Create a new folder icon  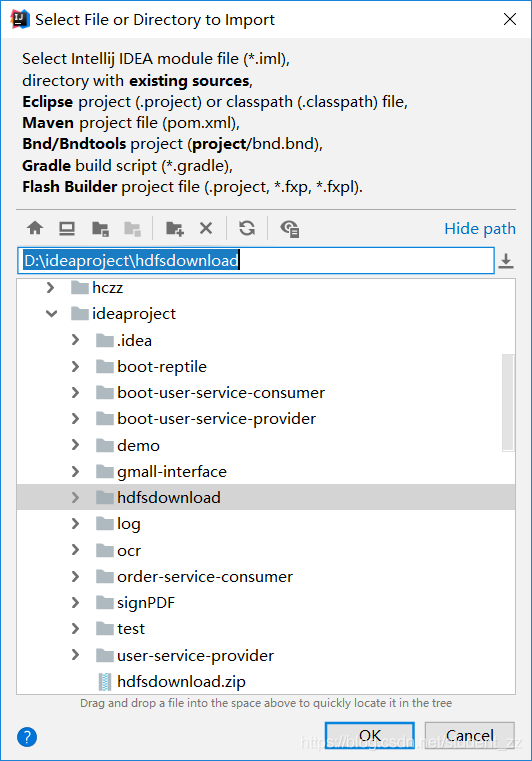(174, 228)
